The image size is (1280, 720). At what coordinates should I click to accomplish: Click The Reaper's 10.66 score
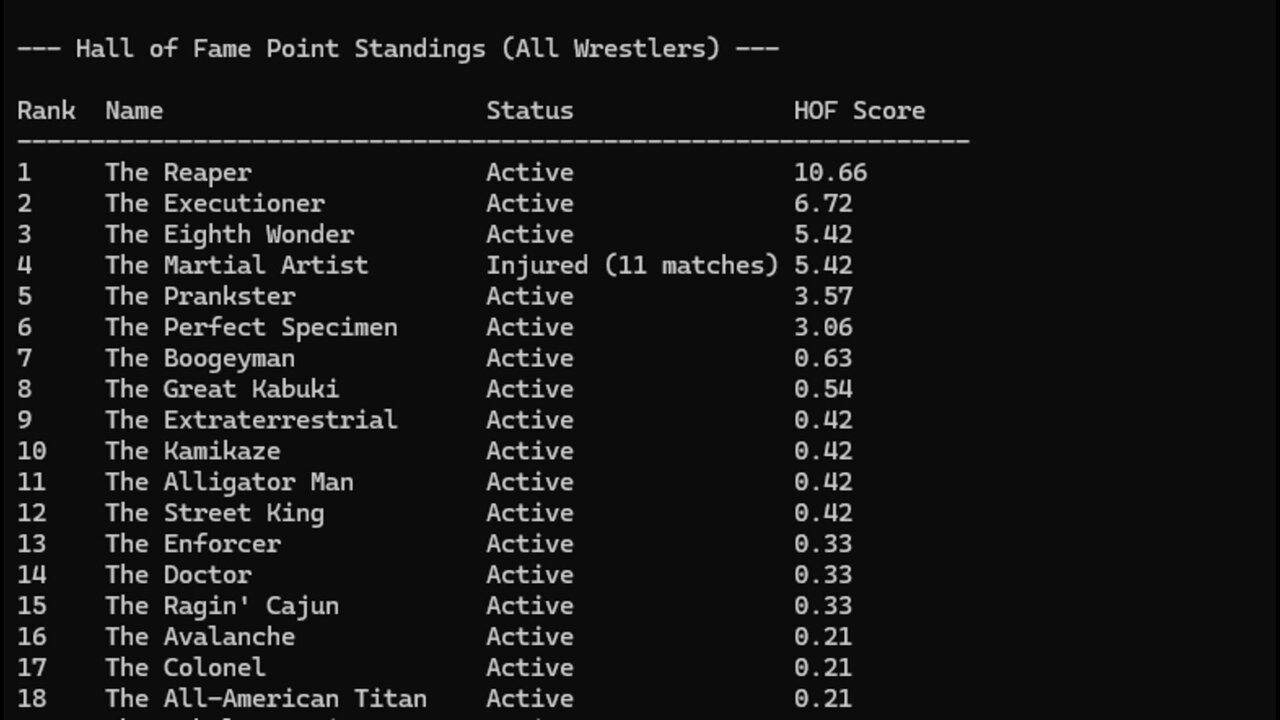click(830, 172)
